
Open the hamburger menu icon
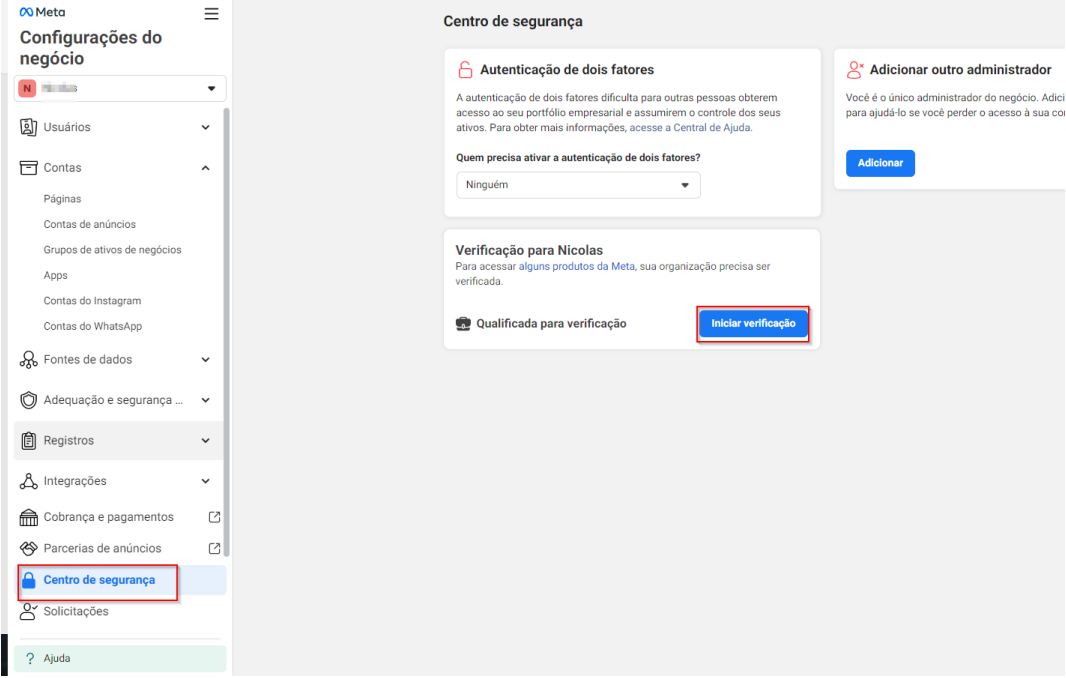coord(211,14)
